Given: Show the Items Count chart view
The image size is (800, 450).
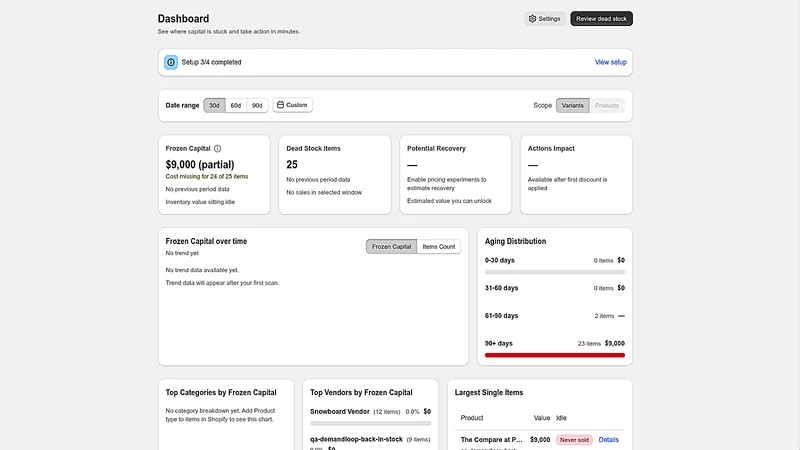Looking at the screenshot, I should pos(439,246).
